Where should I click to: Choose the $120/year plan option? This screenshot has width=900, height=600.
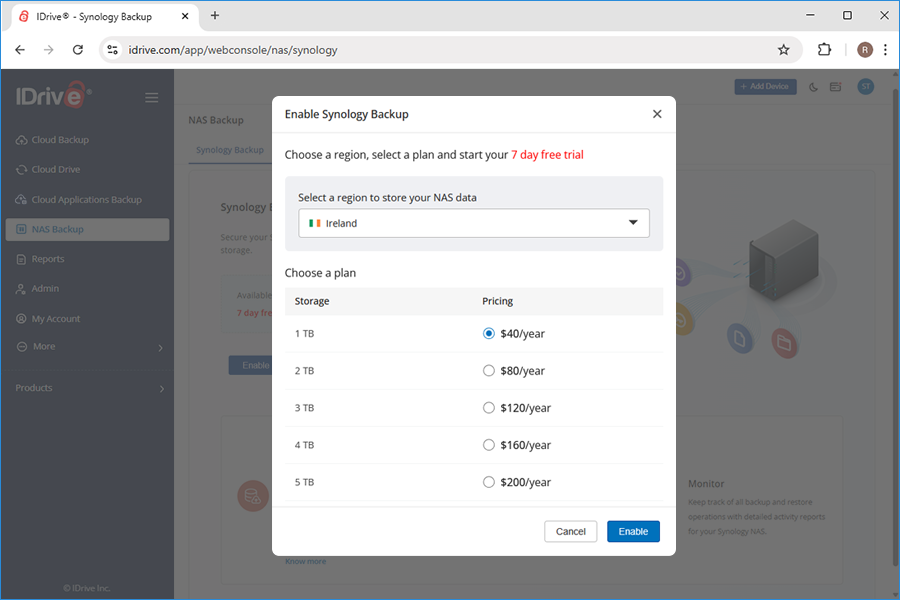tap(488, 408)
